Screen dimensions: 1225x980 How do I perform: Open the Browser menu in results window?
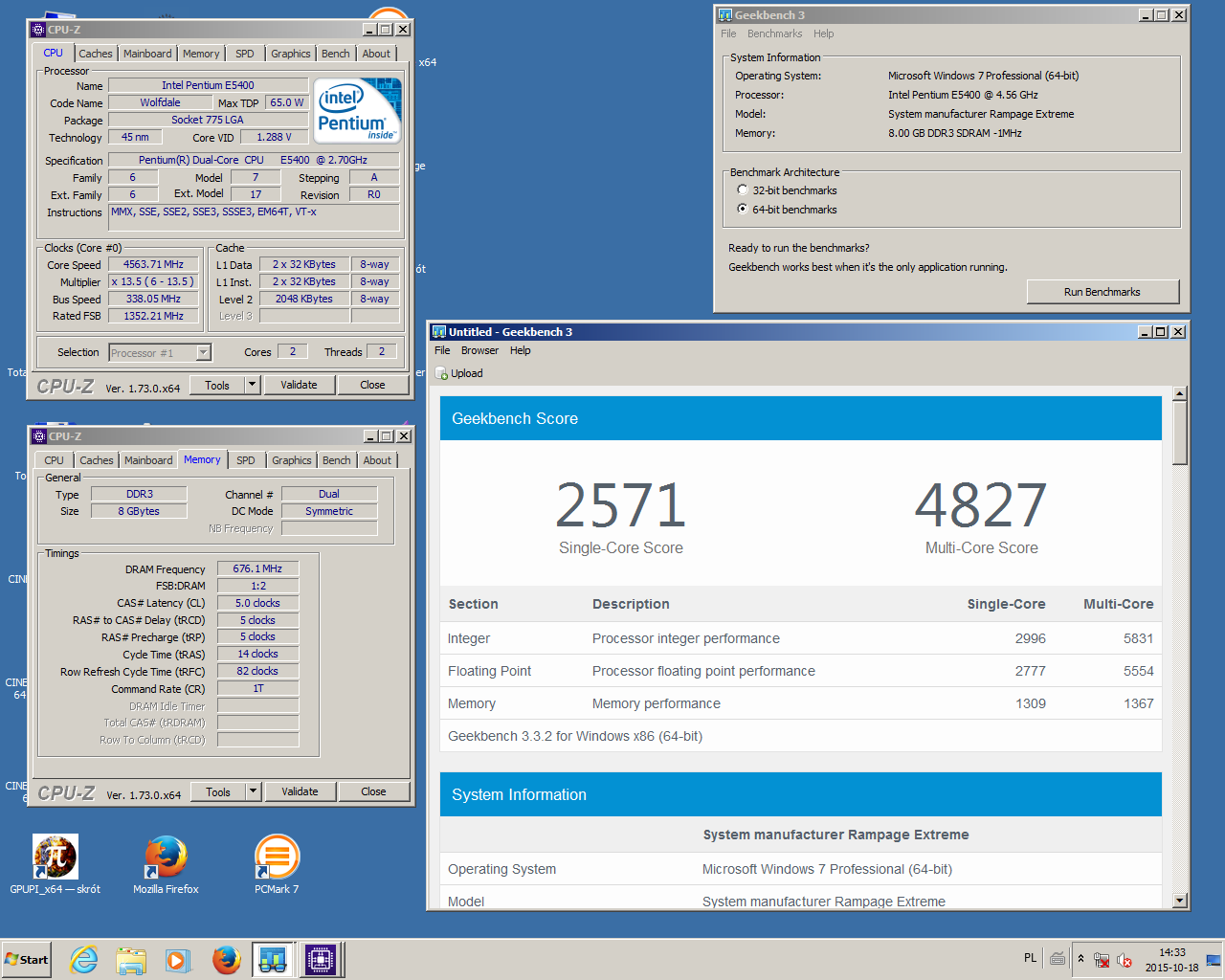[479, 350]
